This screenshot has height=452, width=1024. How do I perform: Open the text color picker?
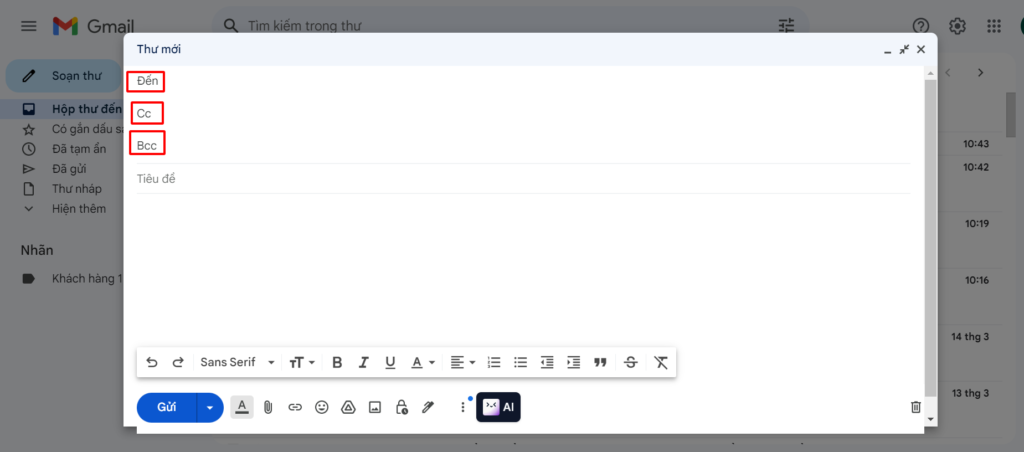point(423,363)
